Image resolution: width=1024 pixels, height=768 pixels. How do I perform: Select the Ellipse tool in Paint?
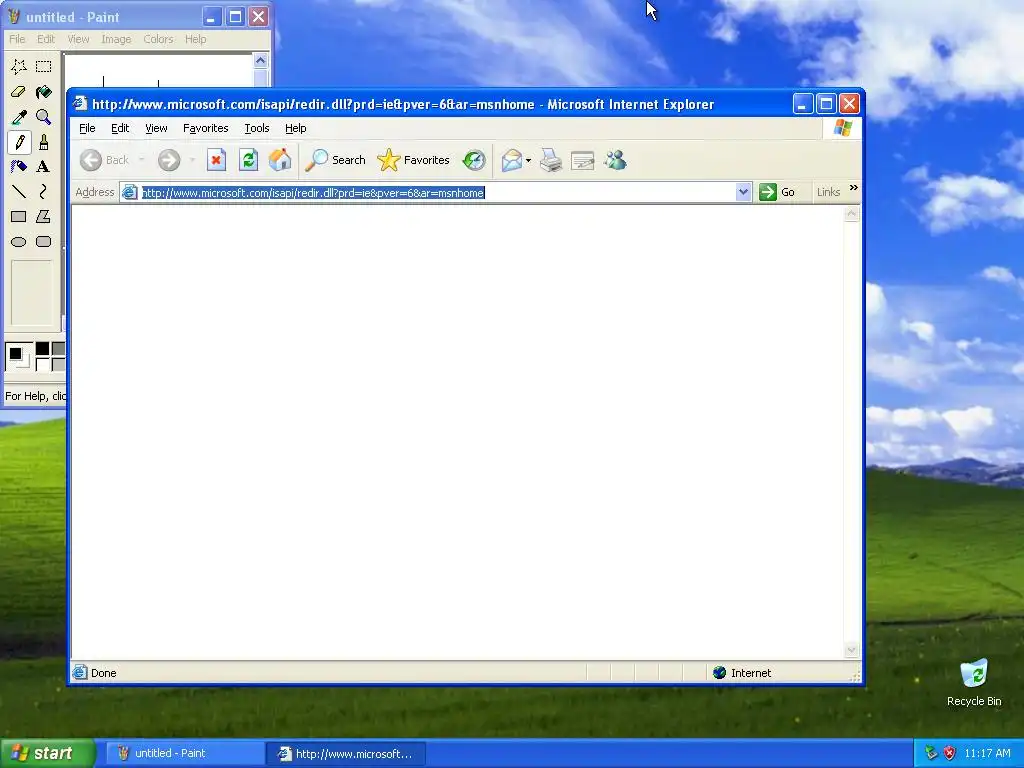[18, 242]
